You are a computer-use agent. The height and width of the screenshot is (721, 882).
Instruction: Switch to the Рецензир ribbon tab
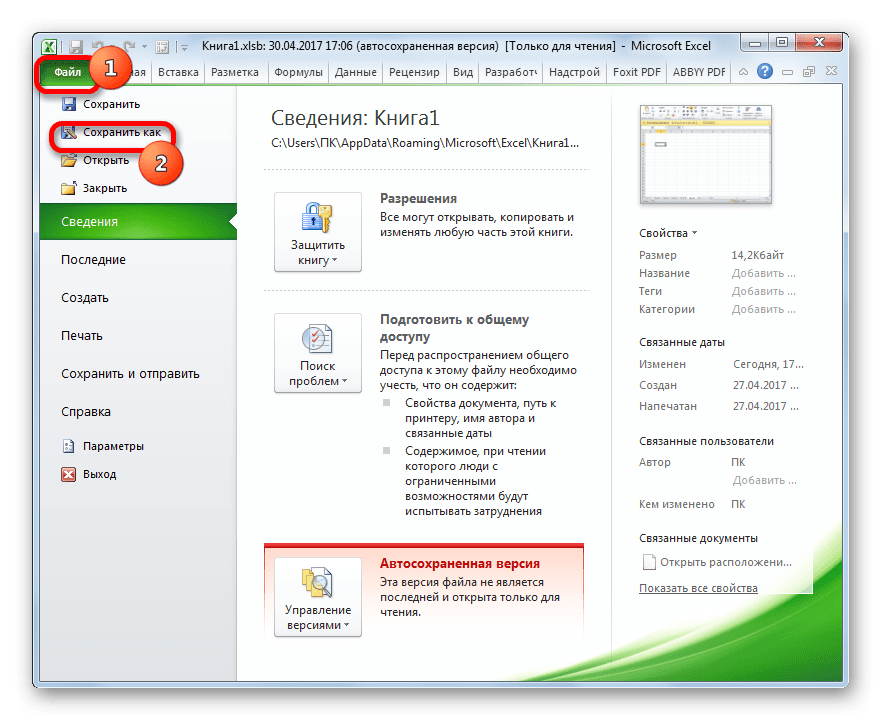(414, 72)
